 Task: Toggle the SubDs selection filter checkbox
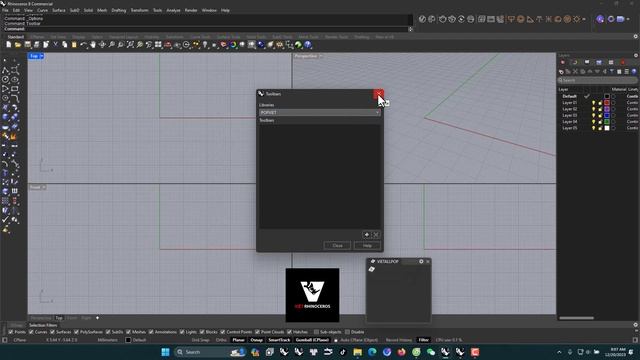pos(108,332)
